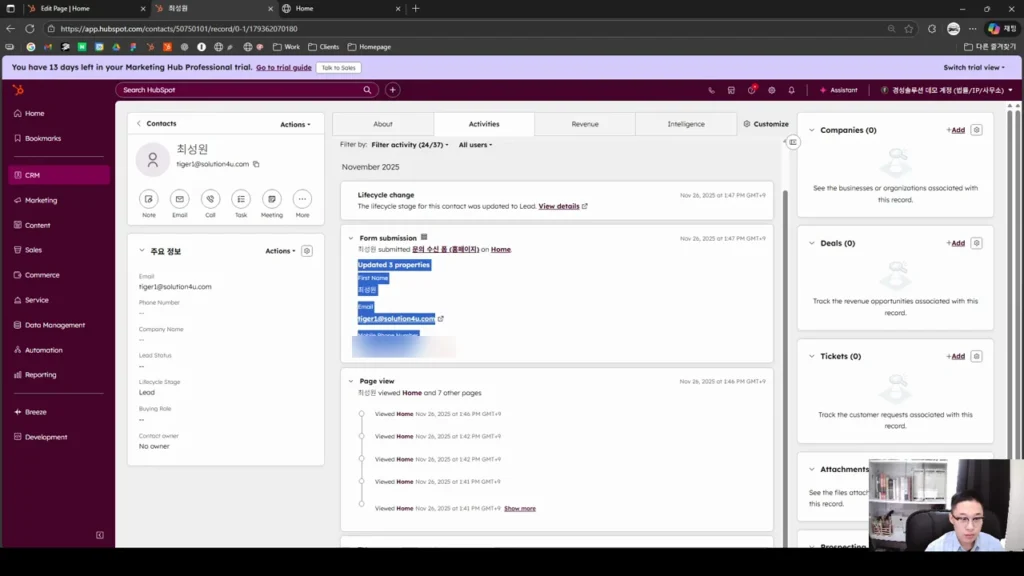Open 주요 정보 card Actions dropdown
Screen dimensions: 1024x576
tap(280, 251)
